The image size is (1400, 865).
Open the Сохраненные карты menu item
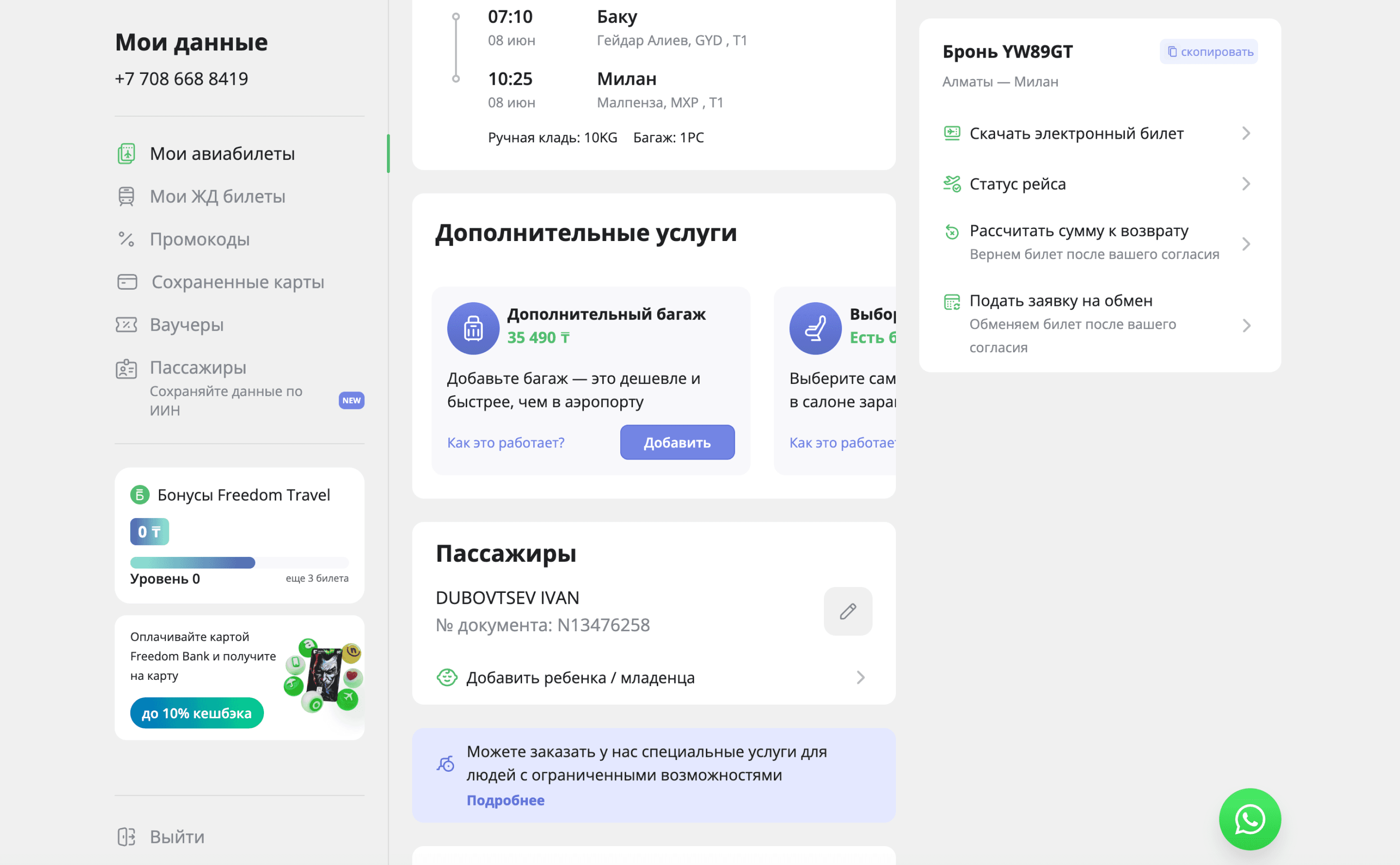coord(237,282)
